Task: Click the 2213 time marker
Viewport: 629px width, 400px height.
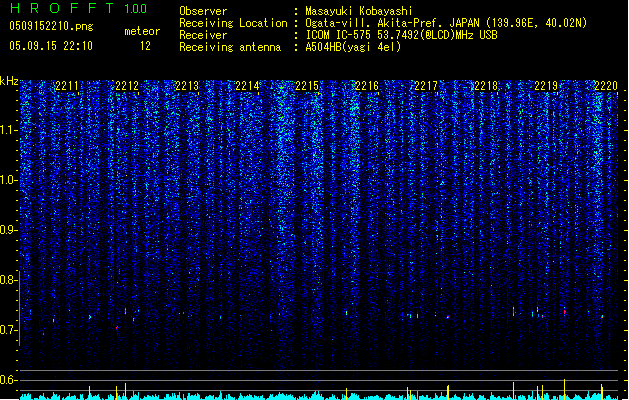Action: (187, 86)
